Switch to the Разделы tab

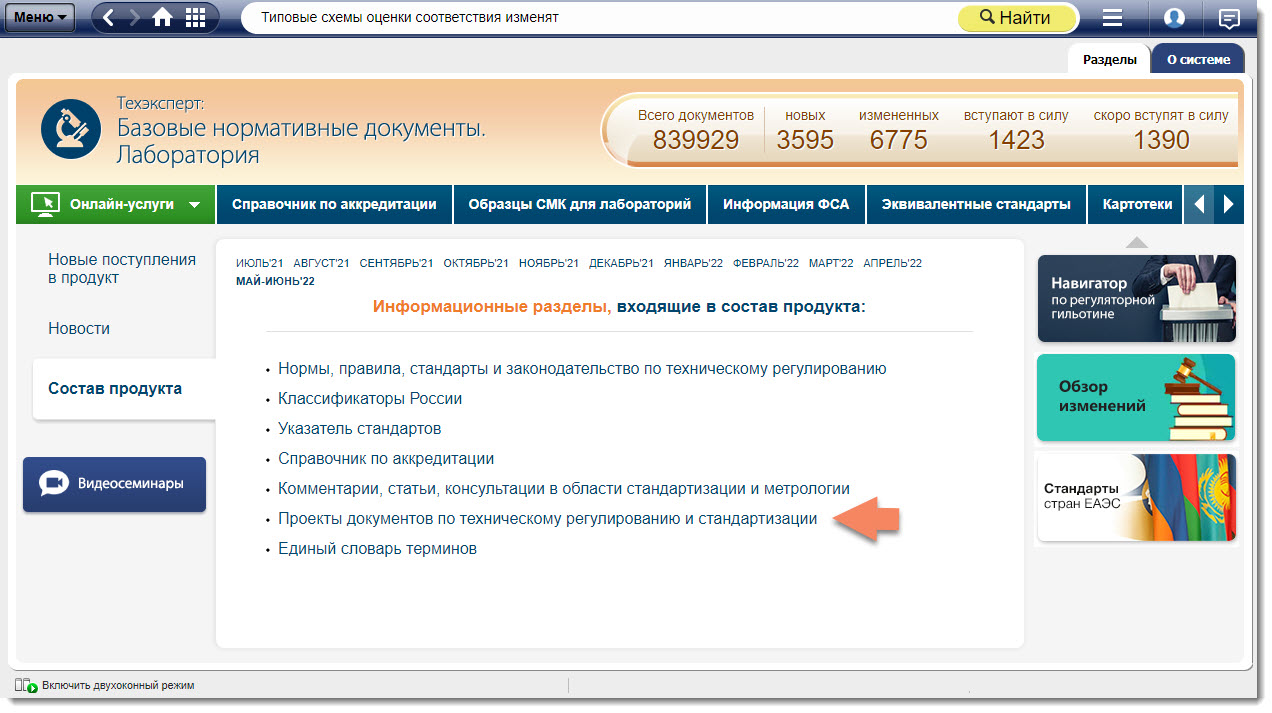point(1110,59)
